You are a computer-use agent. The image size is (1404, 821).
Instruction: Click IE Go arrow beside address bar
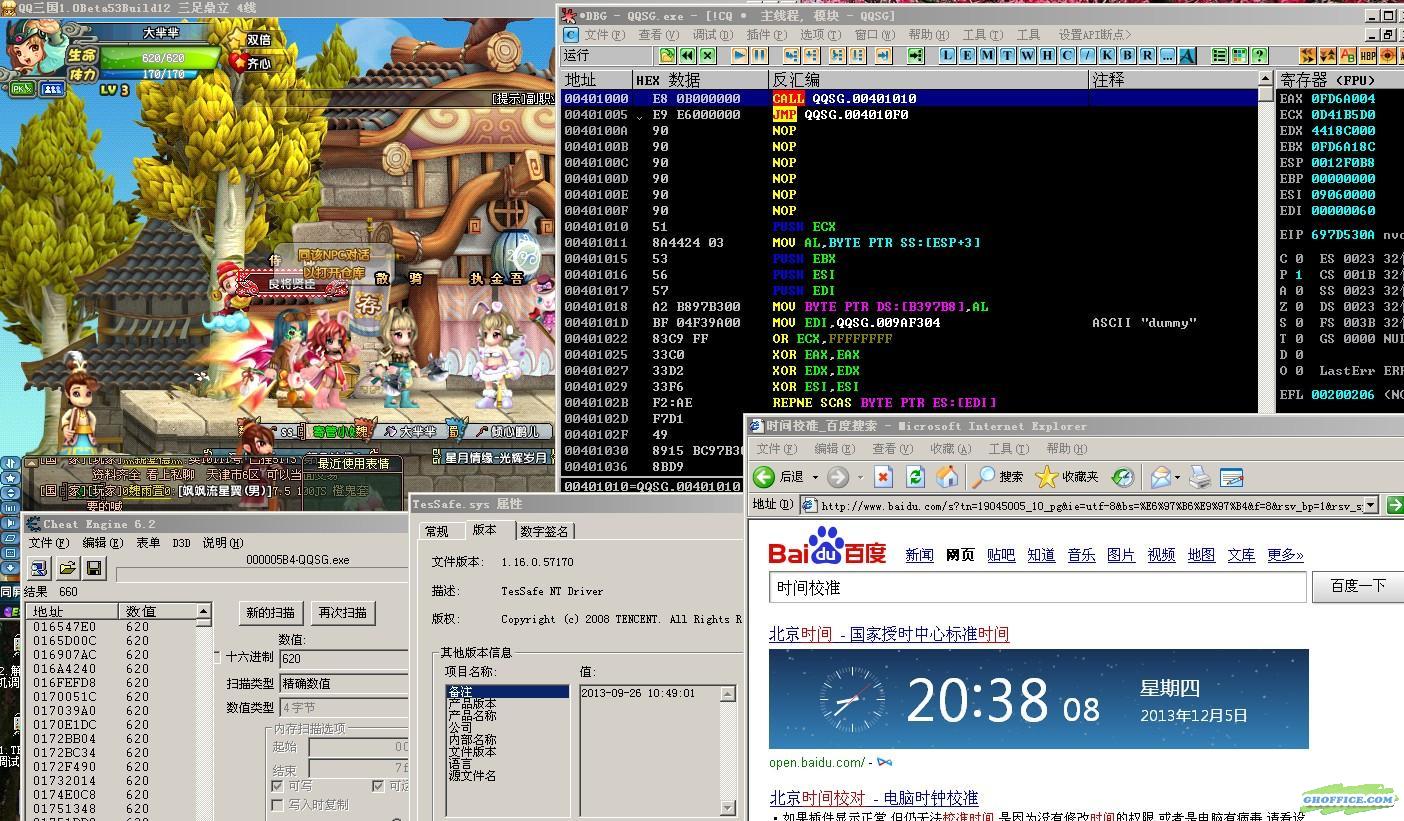click(1394, 505)
